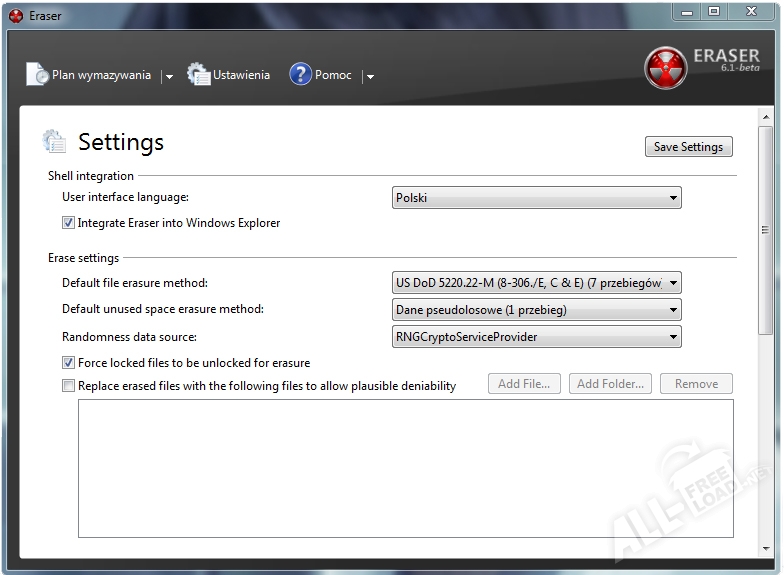Image resolution: width=784 pixels, height=575 pixels.
Task: Disable Integrate Eraser into Windows Explorer
Action: (x=68, y=223)
